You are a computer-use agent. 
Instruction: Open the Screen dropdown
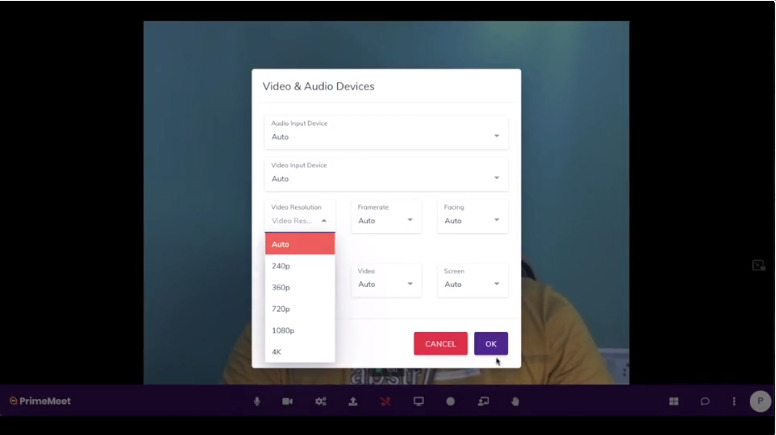click(x=473, y=280)
